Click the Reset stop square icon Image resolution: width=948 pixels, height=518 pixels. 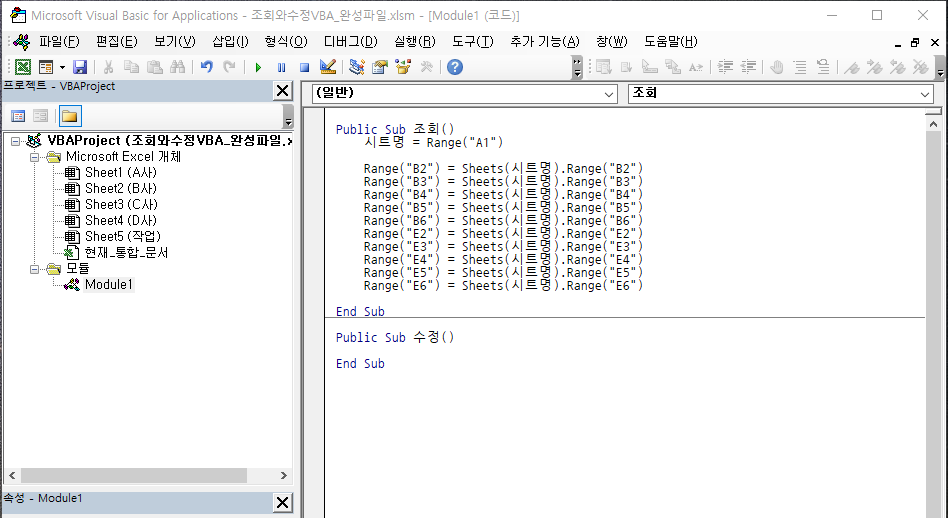point(305,67)
